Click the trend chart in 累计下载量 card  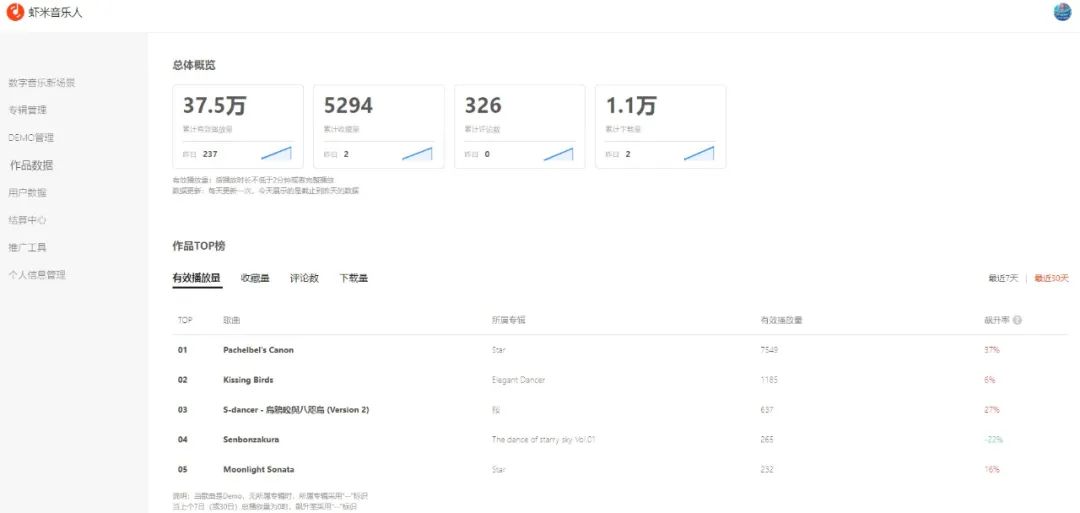[x=699, y=153]
